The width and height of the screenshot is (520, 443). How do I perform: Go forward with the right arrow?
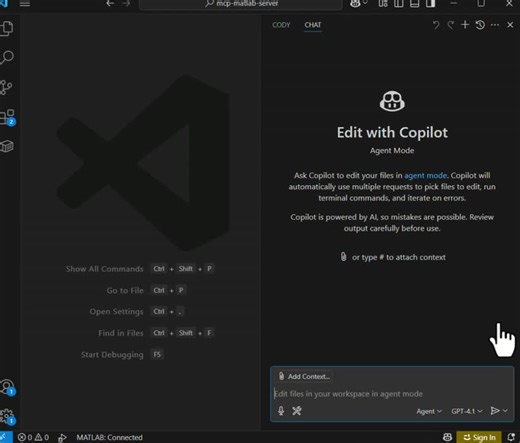[126, 3]
